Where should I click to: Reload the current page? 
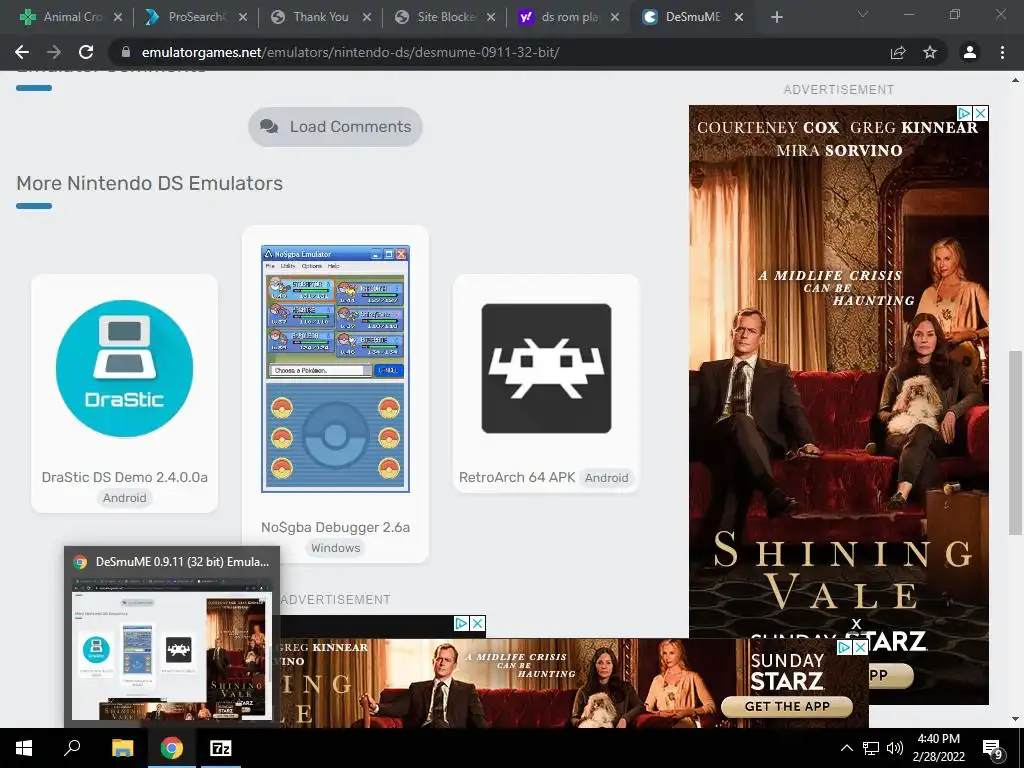(x=86, y=52)
